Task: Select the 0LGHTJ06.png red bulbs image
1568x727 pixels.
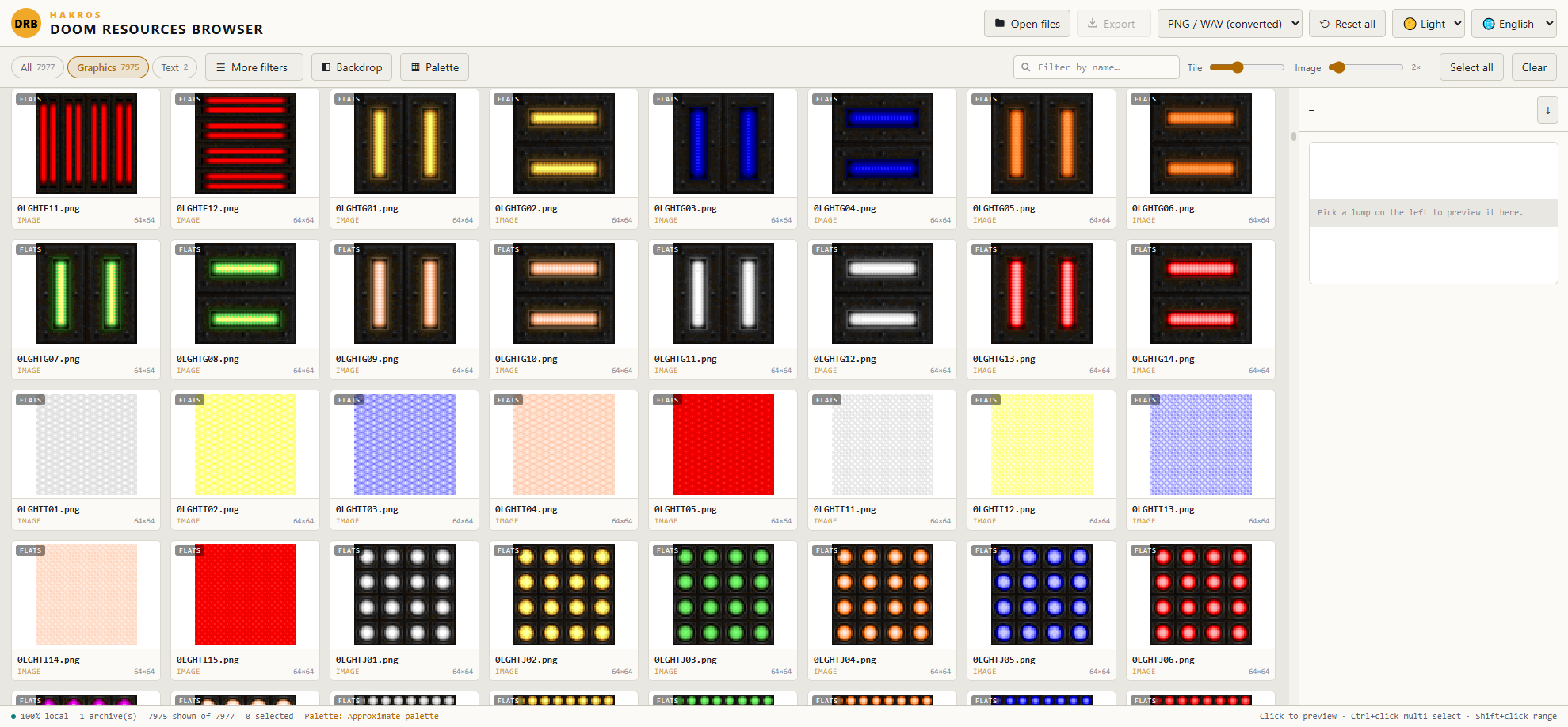Action: [1201, 595]
